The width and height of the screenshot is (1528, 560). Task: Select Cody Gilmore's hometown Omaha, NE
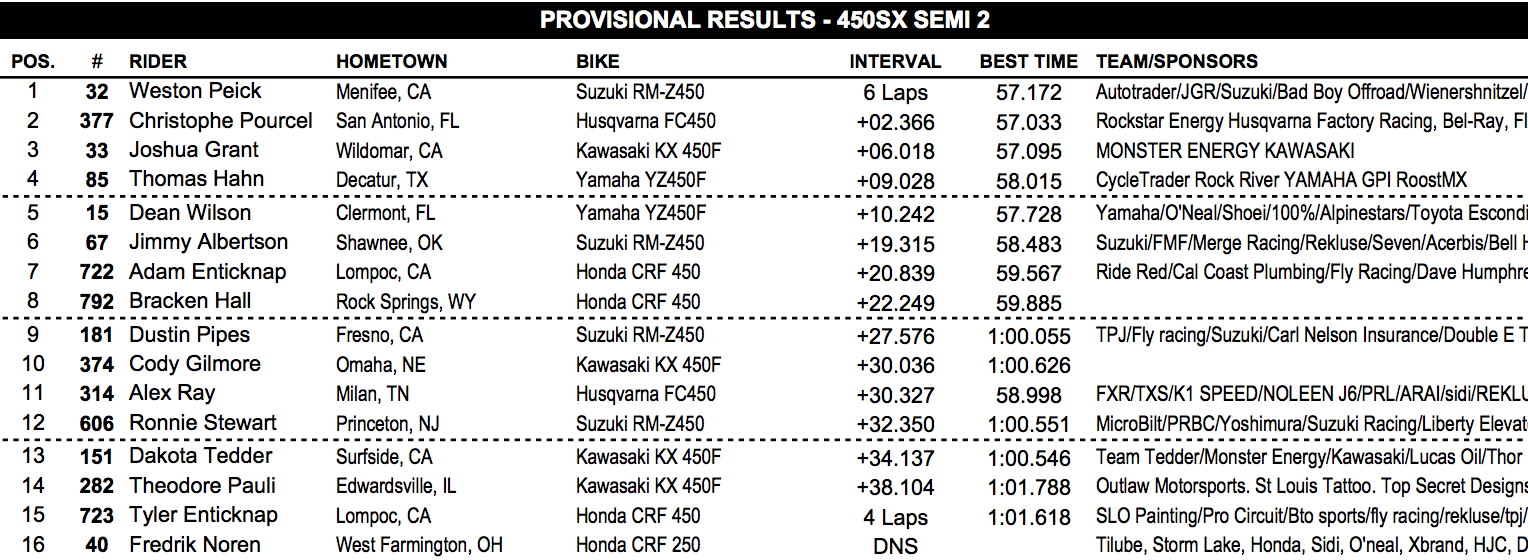pyautogui.click(x=380, y=365)
